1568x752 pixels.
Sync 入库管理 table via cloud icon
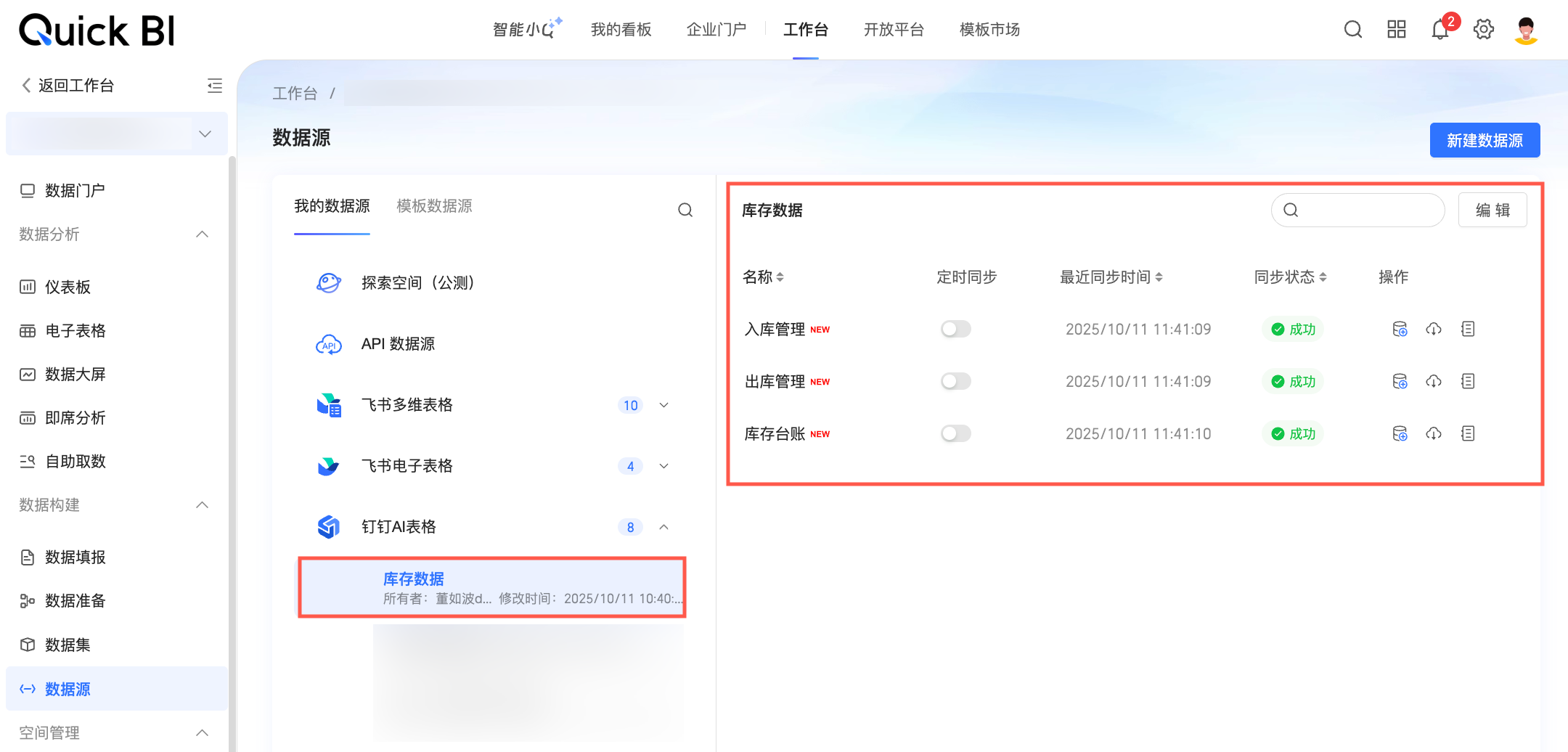tap(1434, 329)
